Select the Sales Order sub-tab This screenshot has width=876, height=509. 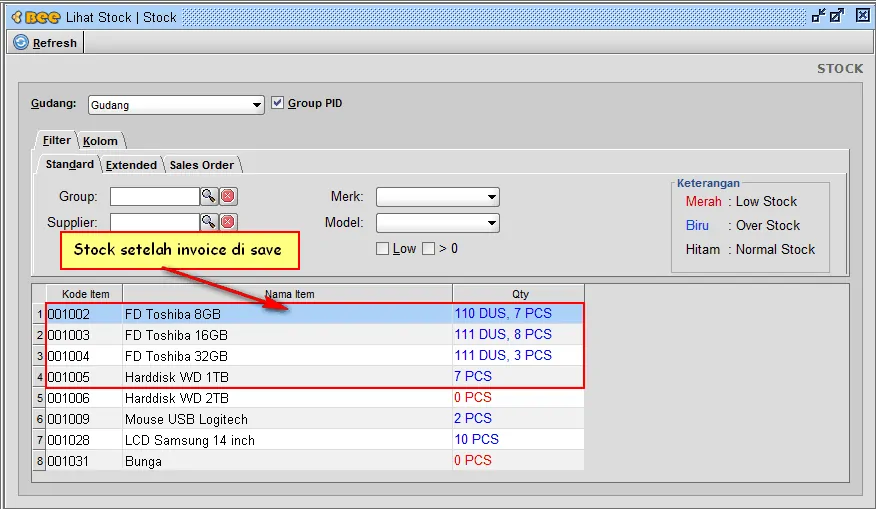pos(202,165)
